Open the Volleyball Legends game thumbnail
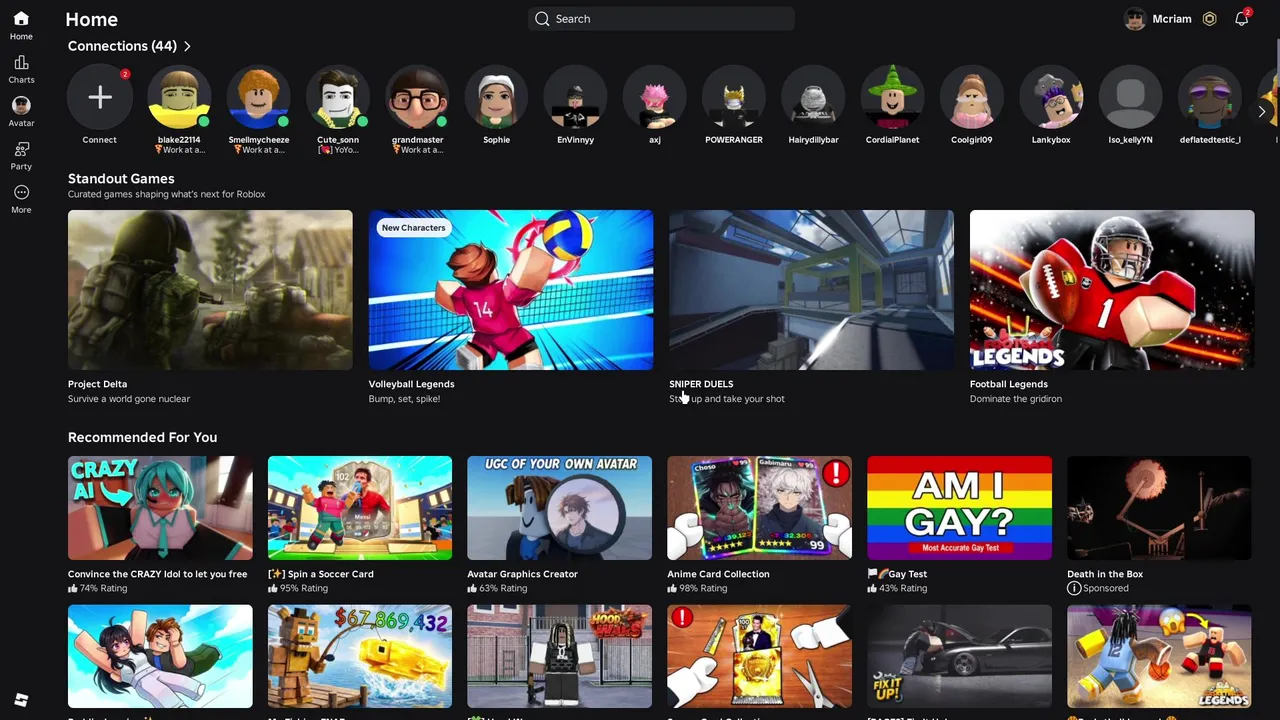 tap(511, 290)
